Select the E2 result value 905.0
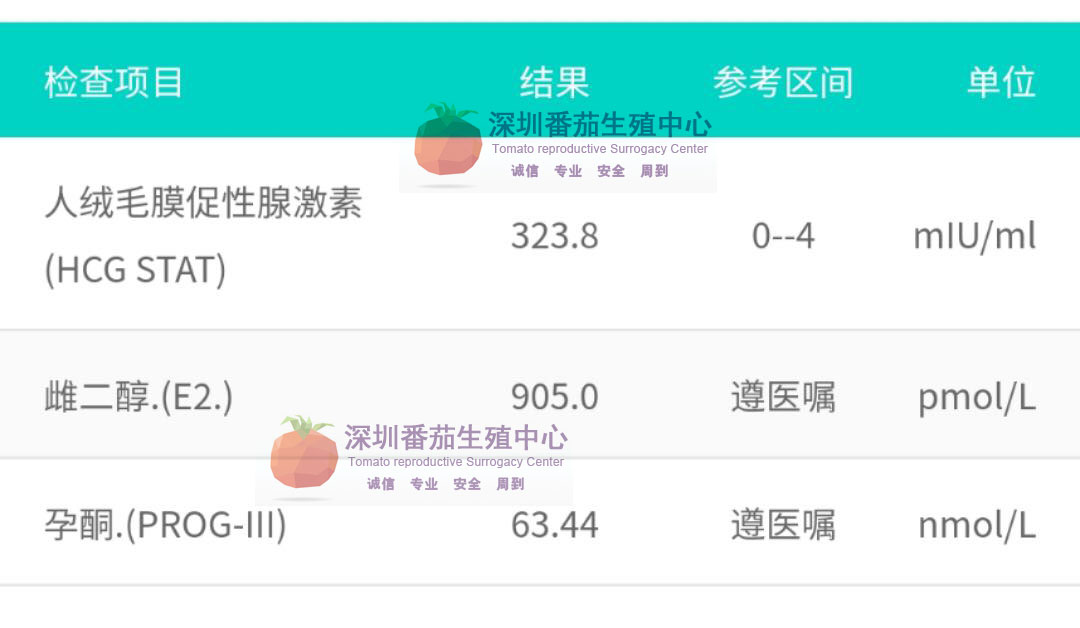1080x628 pixels. tap(554, 397)
